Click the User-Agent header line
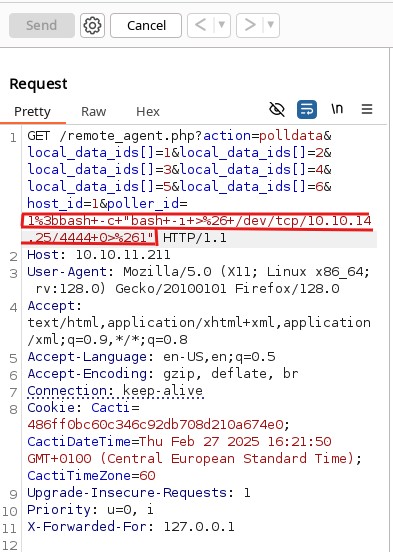The image size is (393, 552). click(x=199, y=280)
